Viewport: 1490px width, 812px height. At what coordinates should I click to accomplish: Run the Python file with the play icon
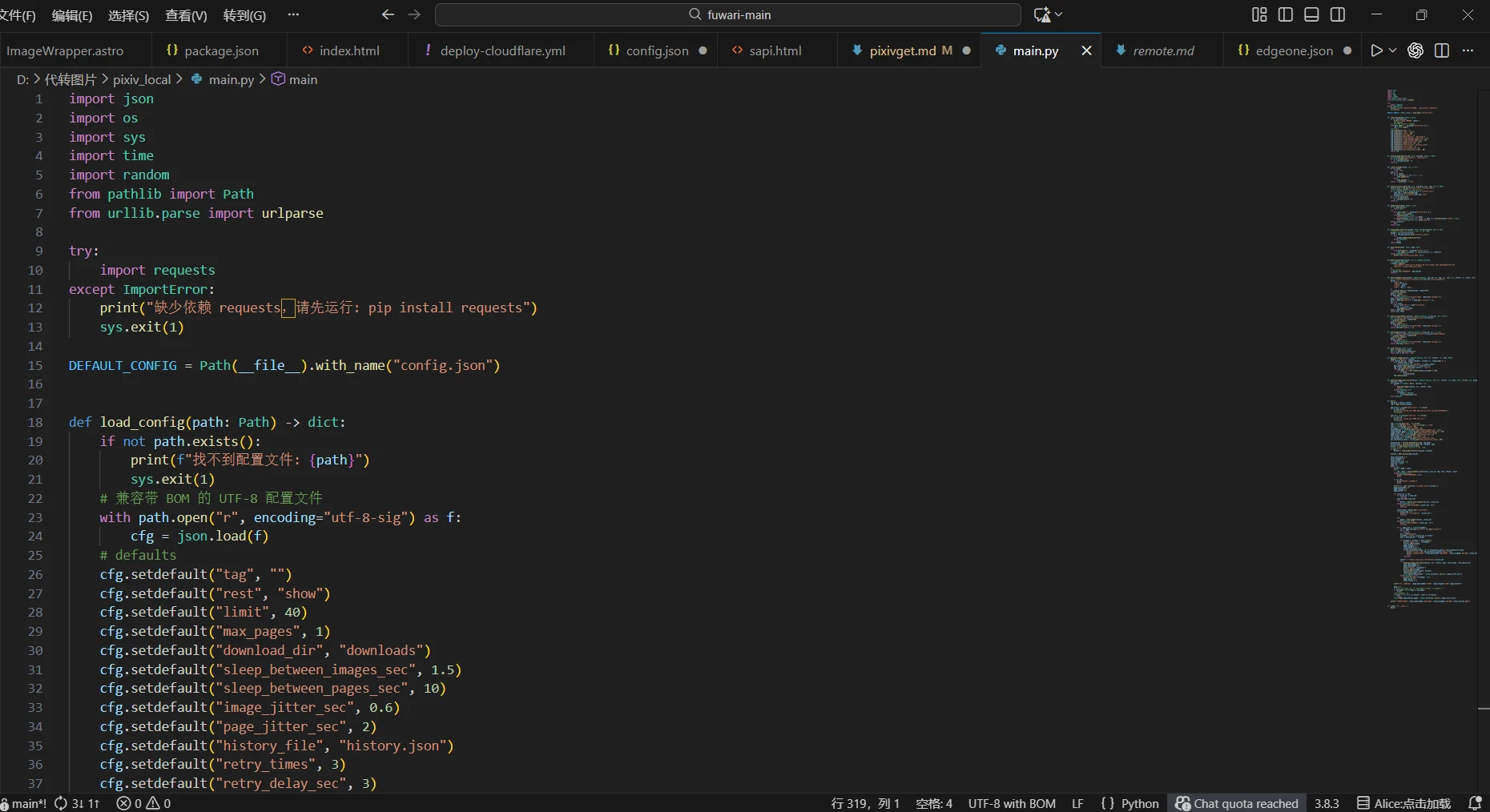click(1376, 50)
